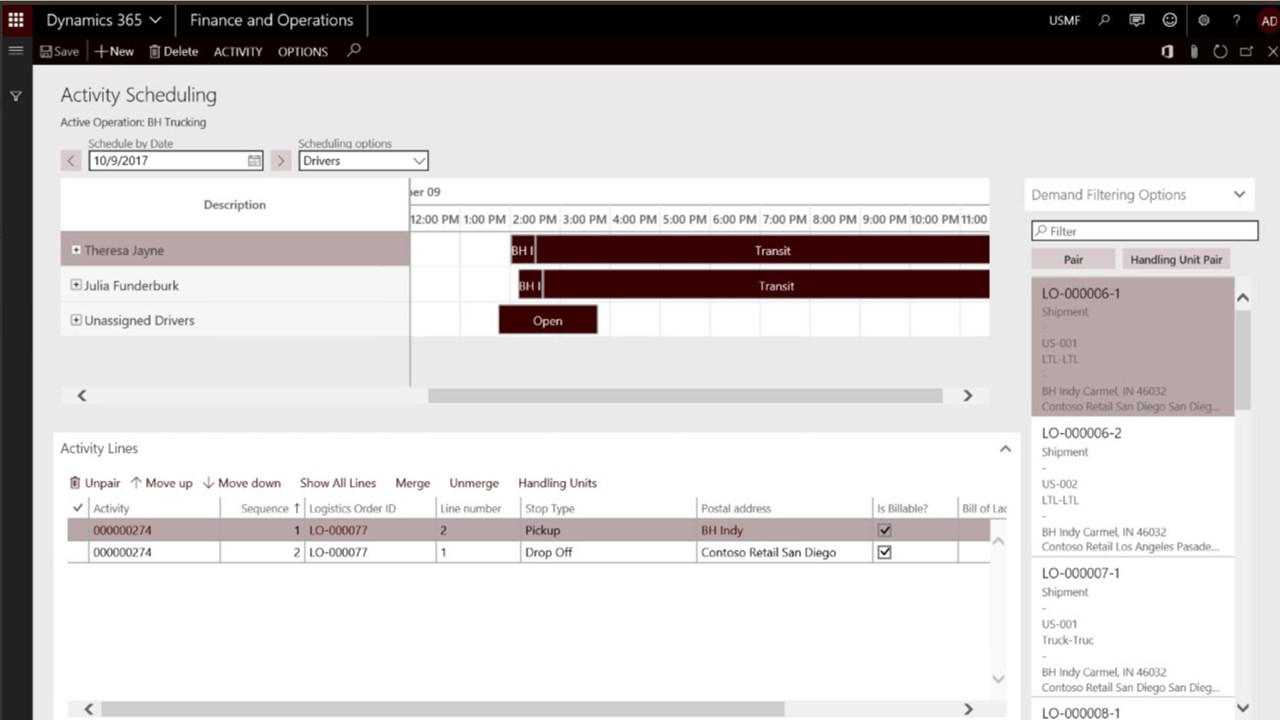Image resolution: width=1280 pixels, height=720 pixels.
Task: Click the refresh icon in action bar
Action: 1220,51
